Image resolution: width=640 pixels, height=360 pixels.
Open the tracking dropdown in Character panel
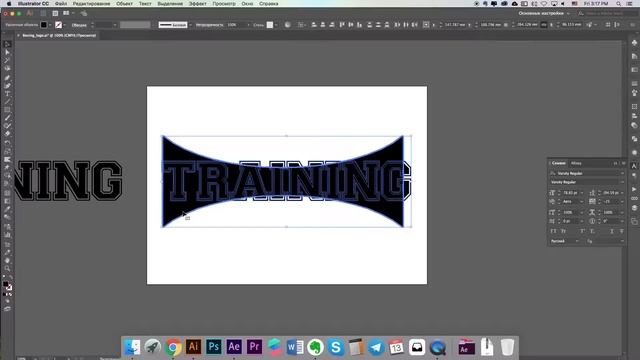(x=622, y=202)
